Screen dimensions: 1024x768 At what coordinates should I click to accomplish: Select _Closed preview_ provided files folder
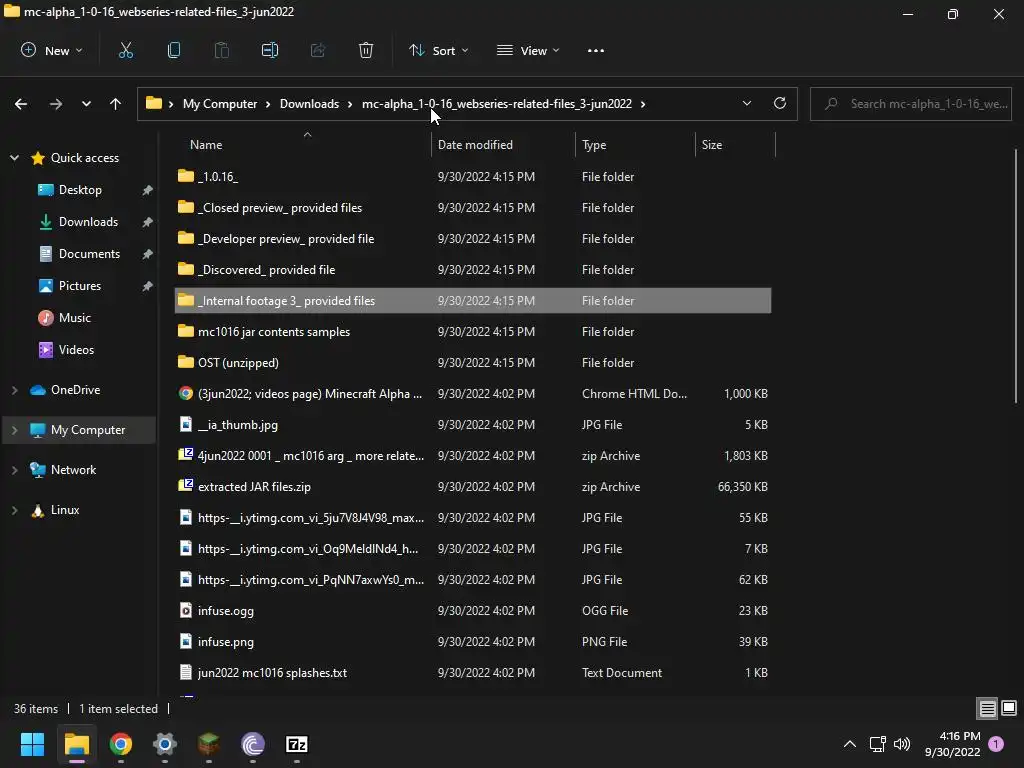(x=473, y=208)
